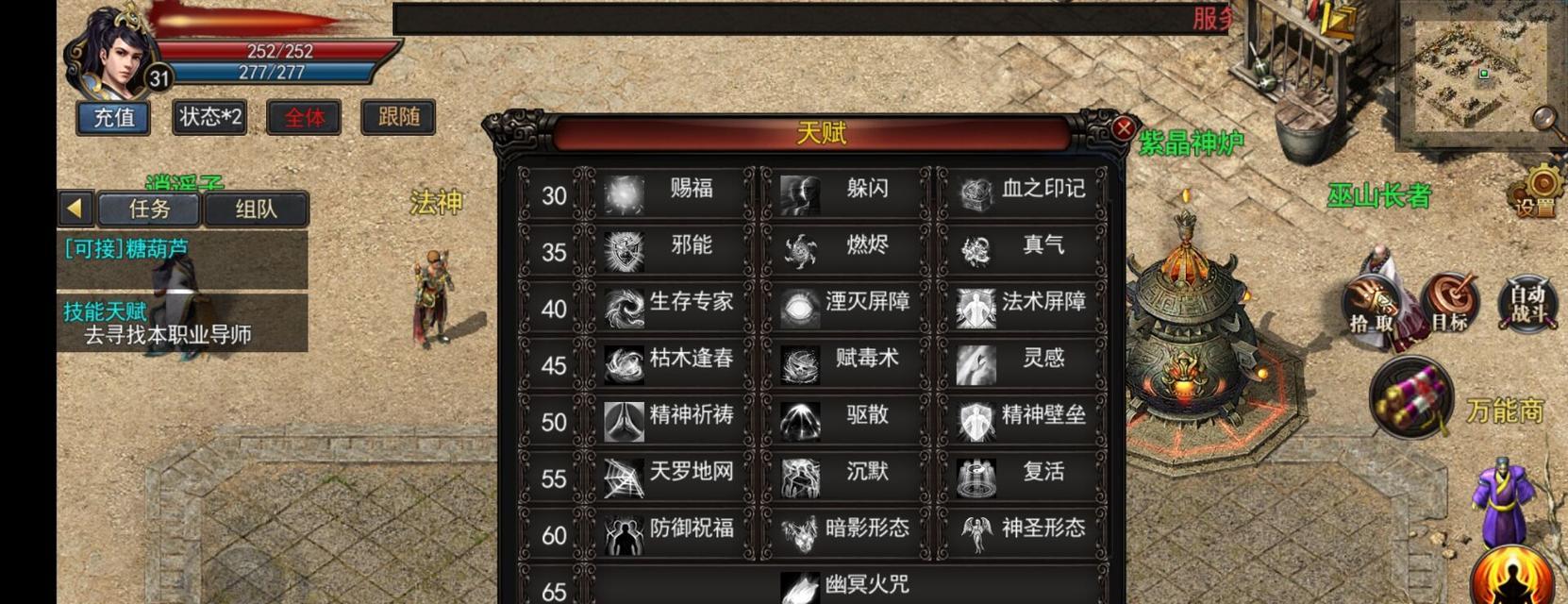Open the 设置 gear icon
This screenshot has width=1568, height=604.
1536,191
